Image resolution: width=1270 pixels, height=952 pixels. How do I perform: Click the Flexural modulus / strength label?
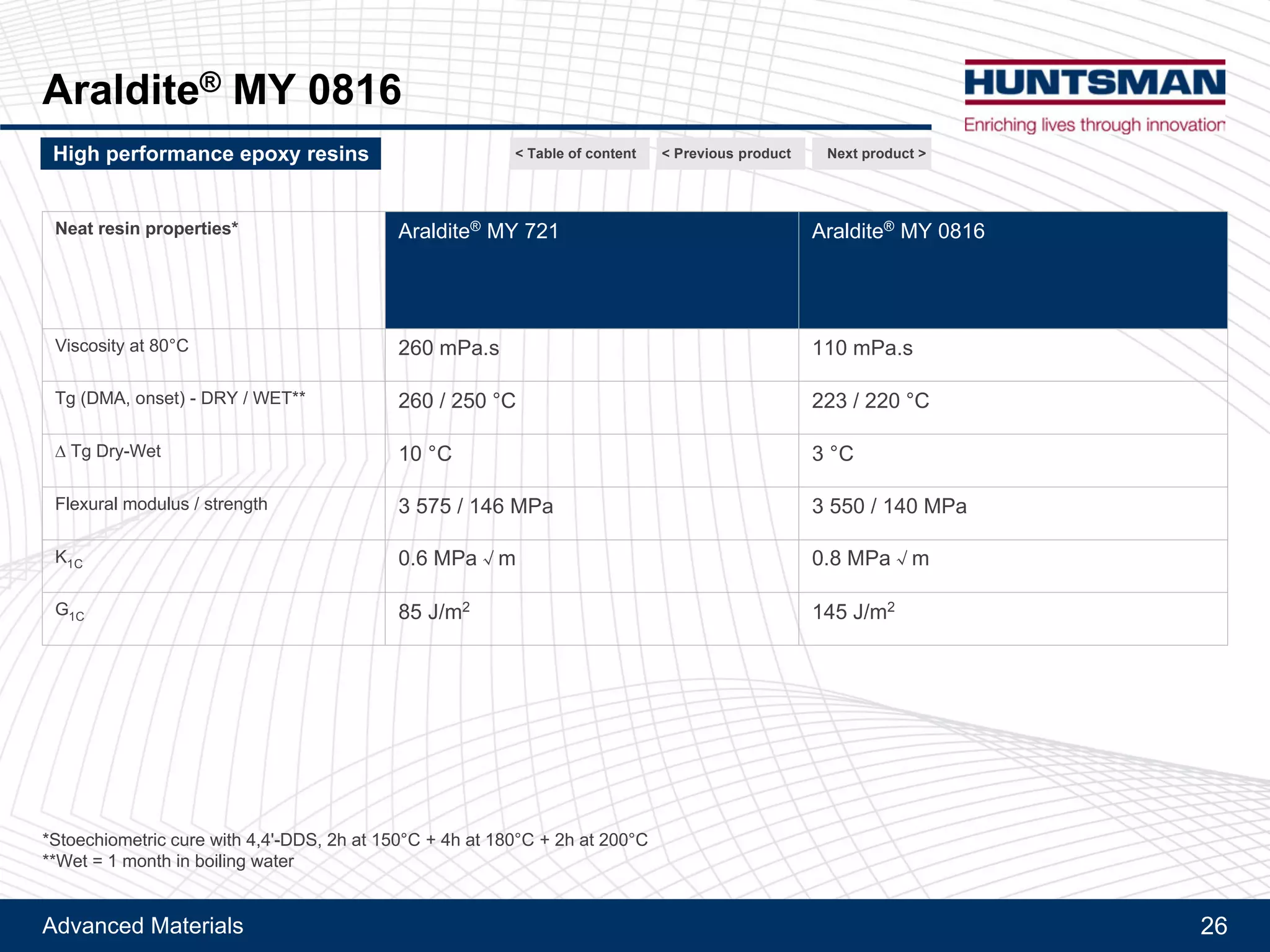161,505
